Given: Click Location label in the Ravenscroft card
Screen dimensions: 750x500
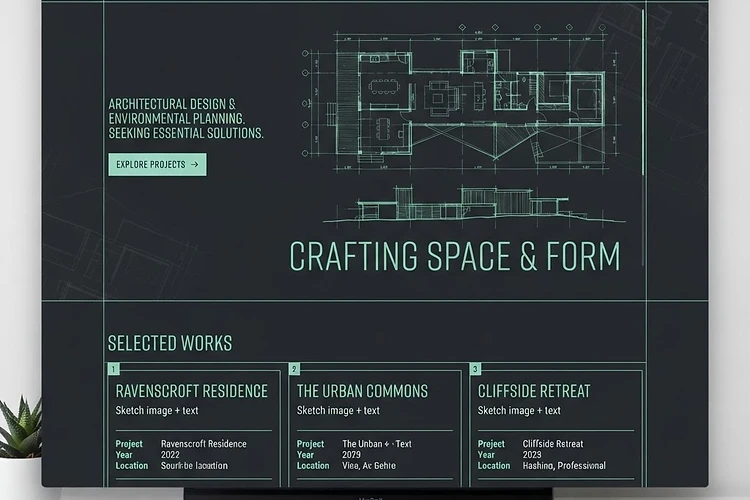Looking at the screenshot, I should tap(132, 466).
